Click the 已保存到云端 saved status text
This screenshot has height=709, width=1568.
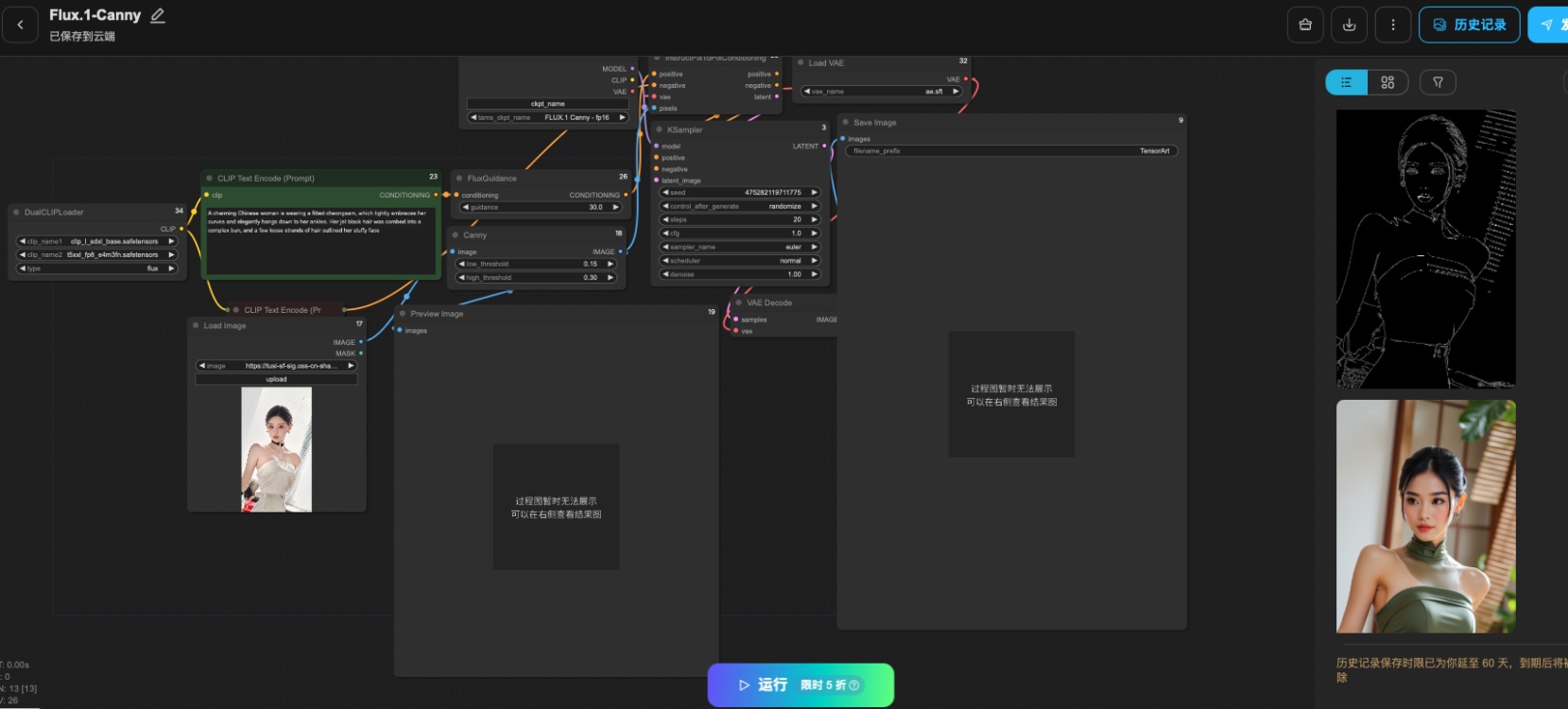click(82, 36)
